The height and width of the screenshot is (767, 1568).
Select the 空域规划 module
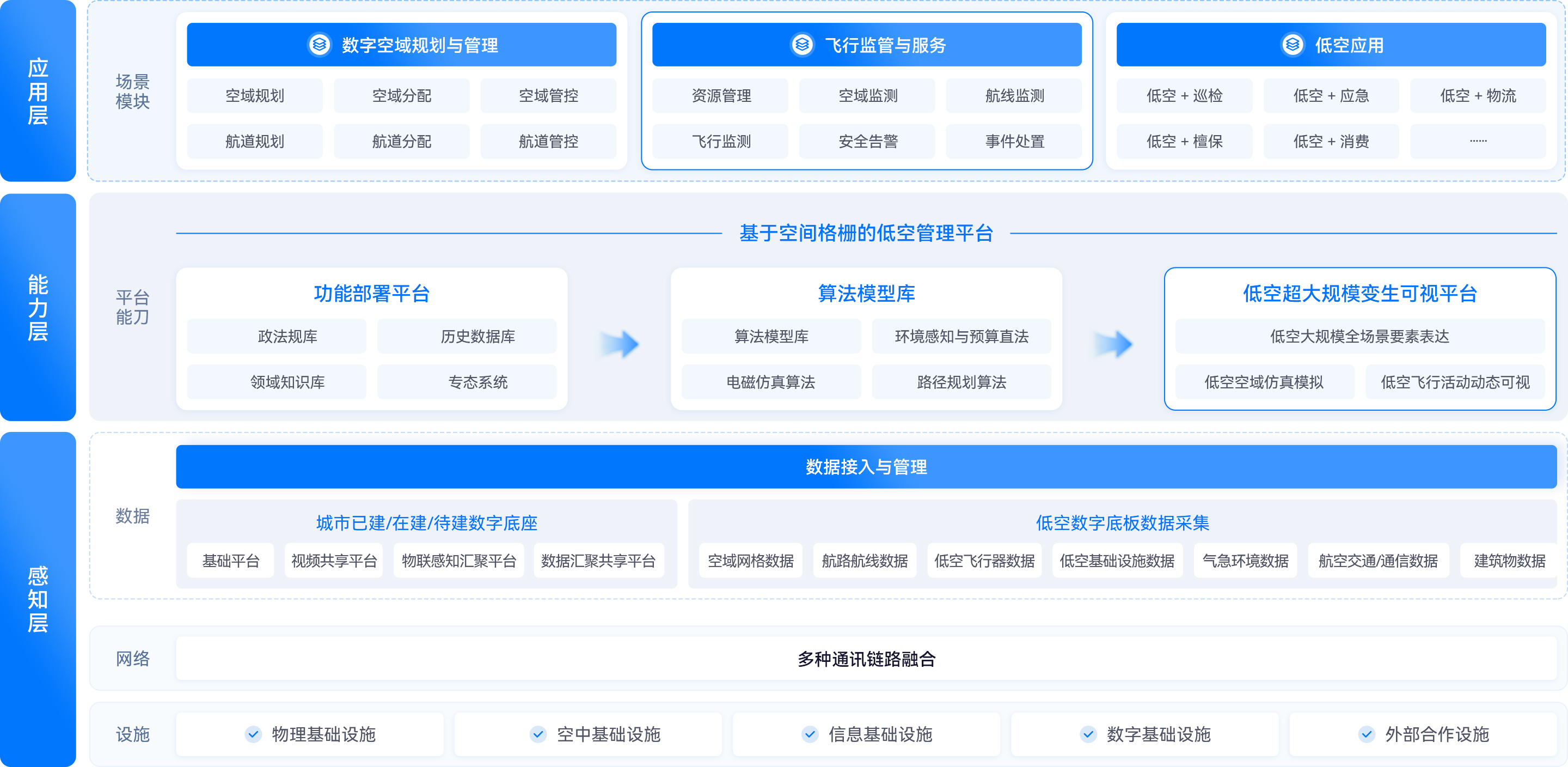coord(254,96)
